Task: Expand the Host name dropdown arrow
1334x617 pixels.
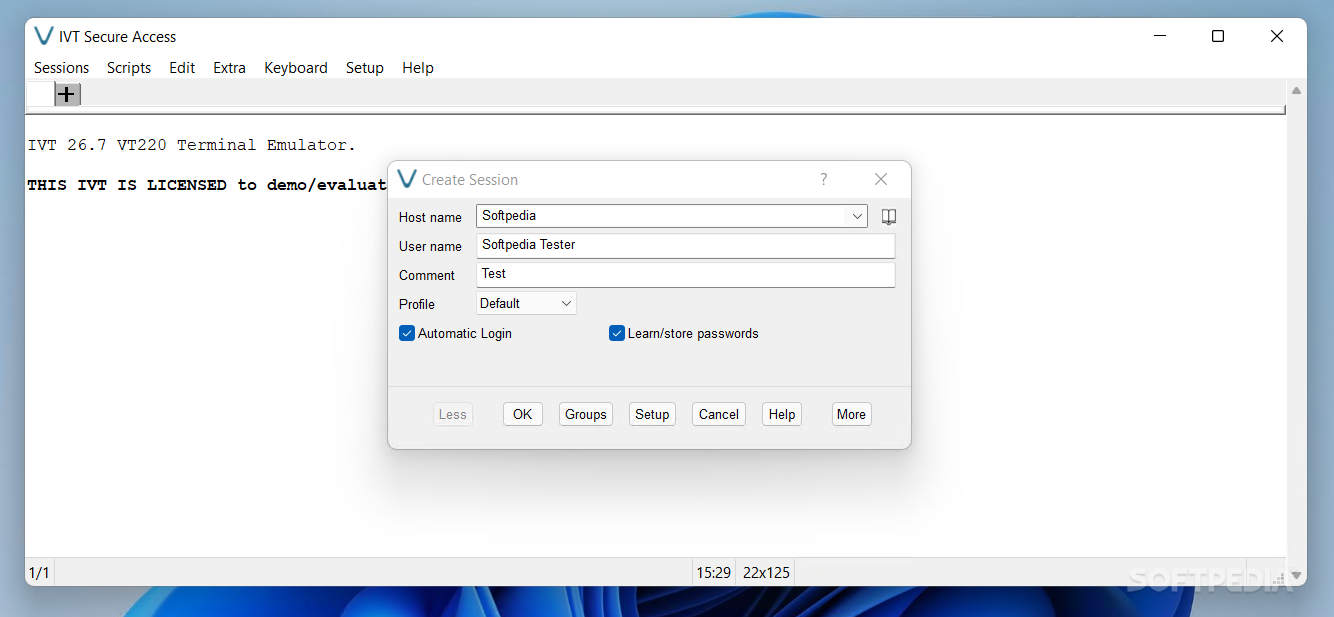Action: coord(857,216)
